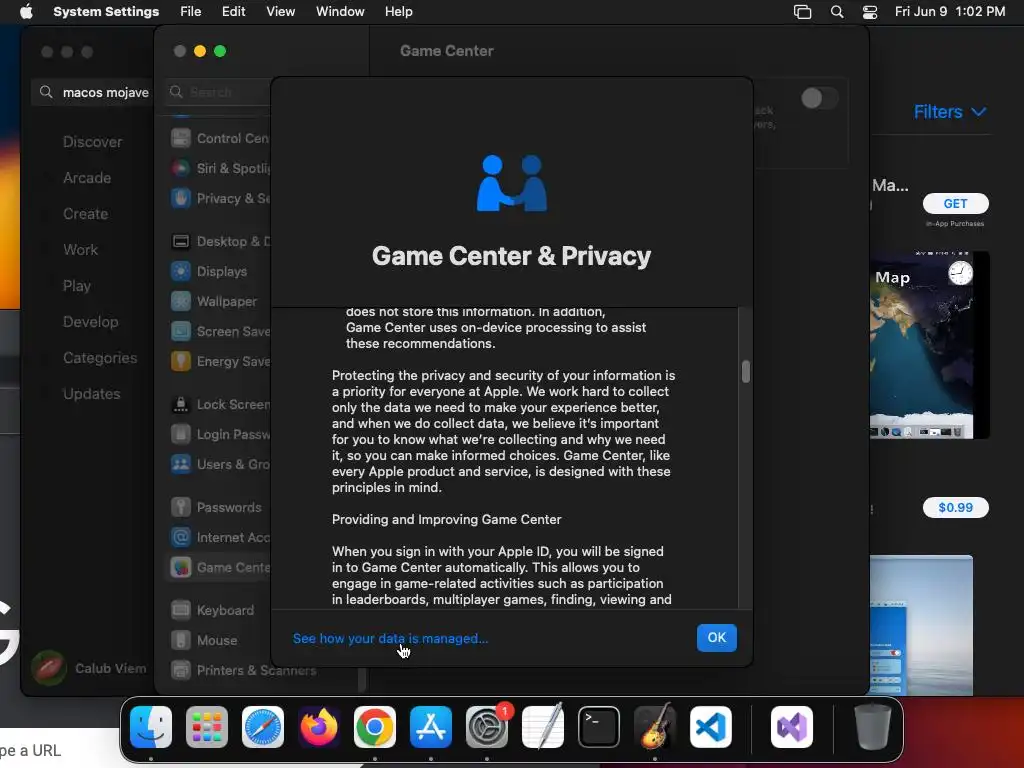The width and height of the screenshot is (1024, 768).
Task: Click the privacy dialog scrollbar thumb
Action: pos(746,372)
